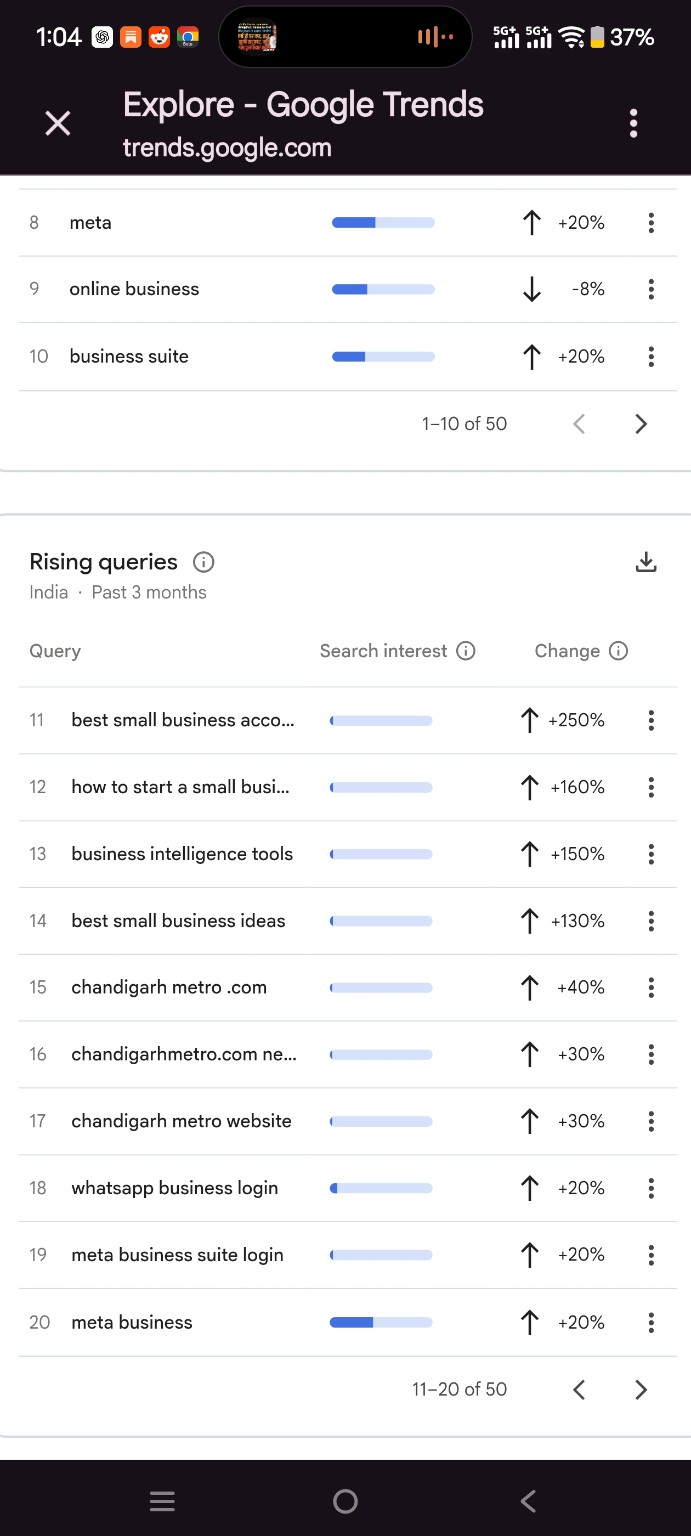
Task: Open options for meta business suite login row
Action: coord(651,1255)
